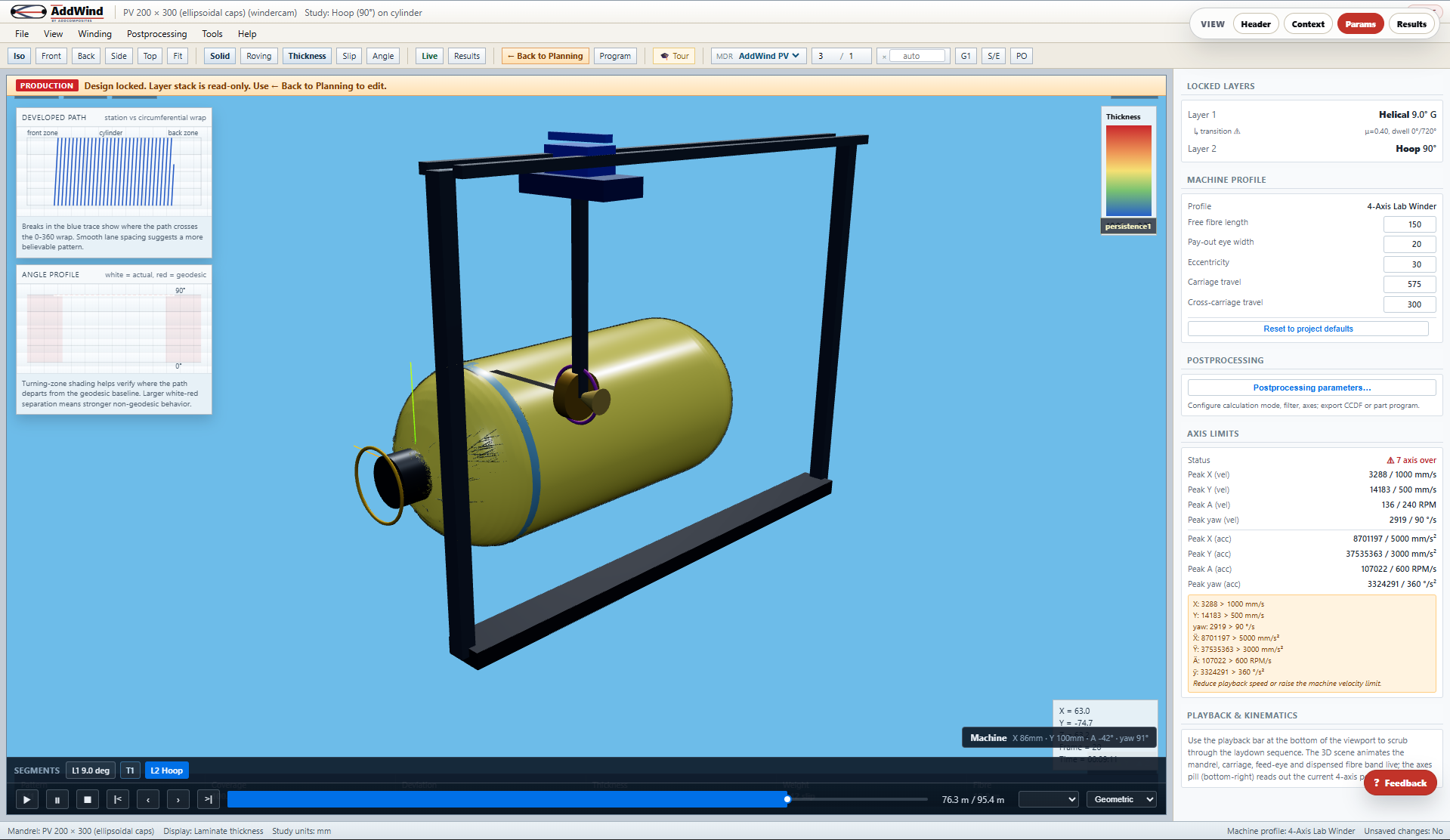Screen dimensions: 1450x840
Task: Step forward one frame
Action: [178, 799]
